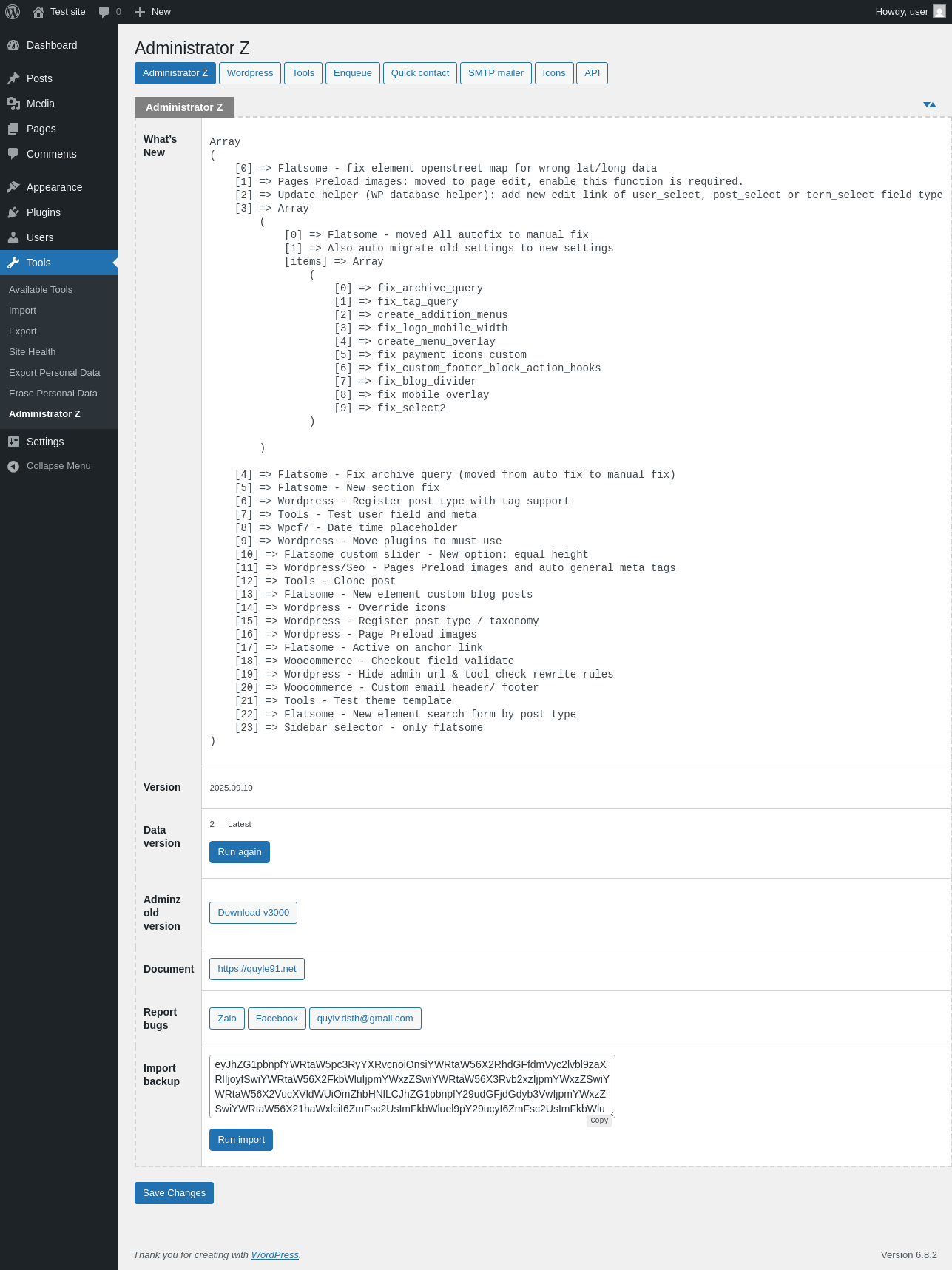Switch to the Enqueue tab

(353, 73)
